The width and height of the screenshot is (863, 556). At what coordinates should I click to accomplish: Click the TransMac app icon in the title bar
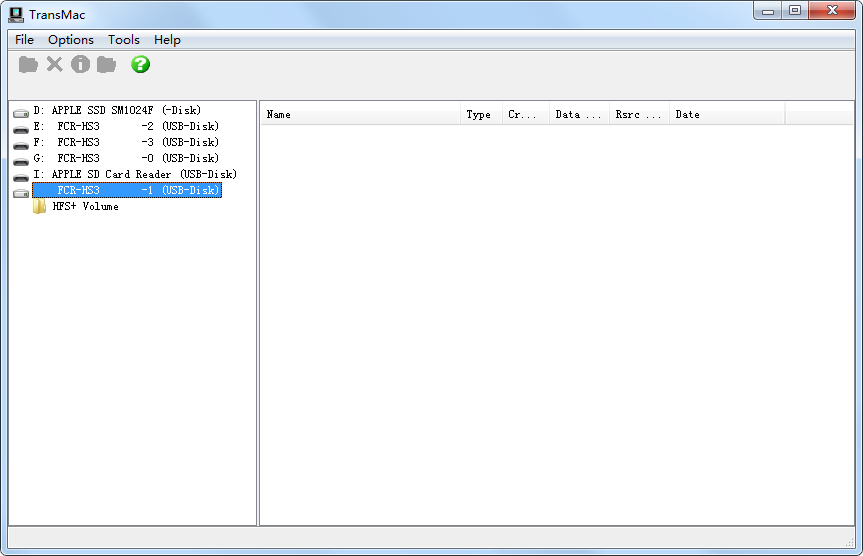click(x=16, y=15)
